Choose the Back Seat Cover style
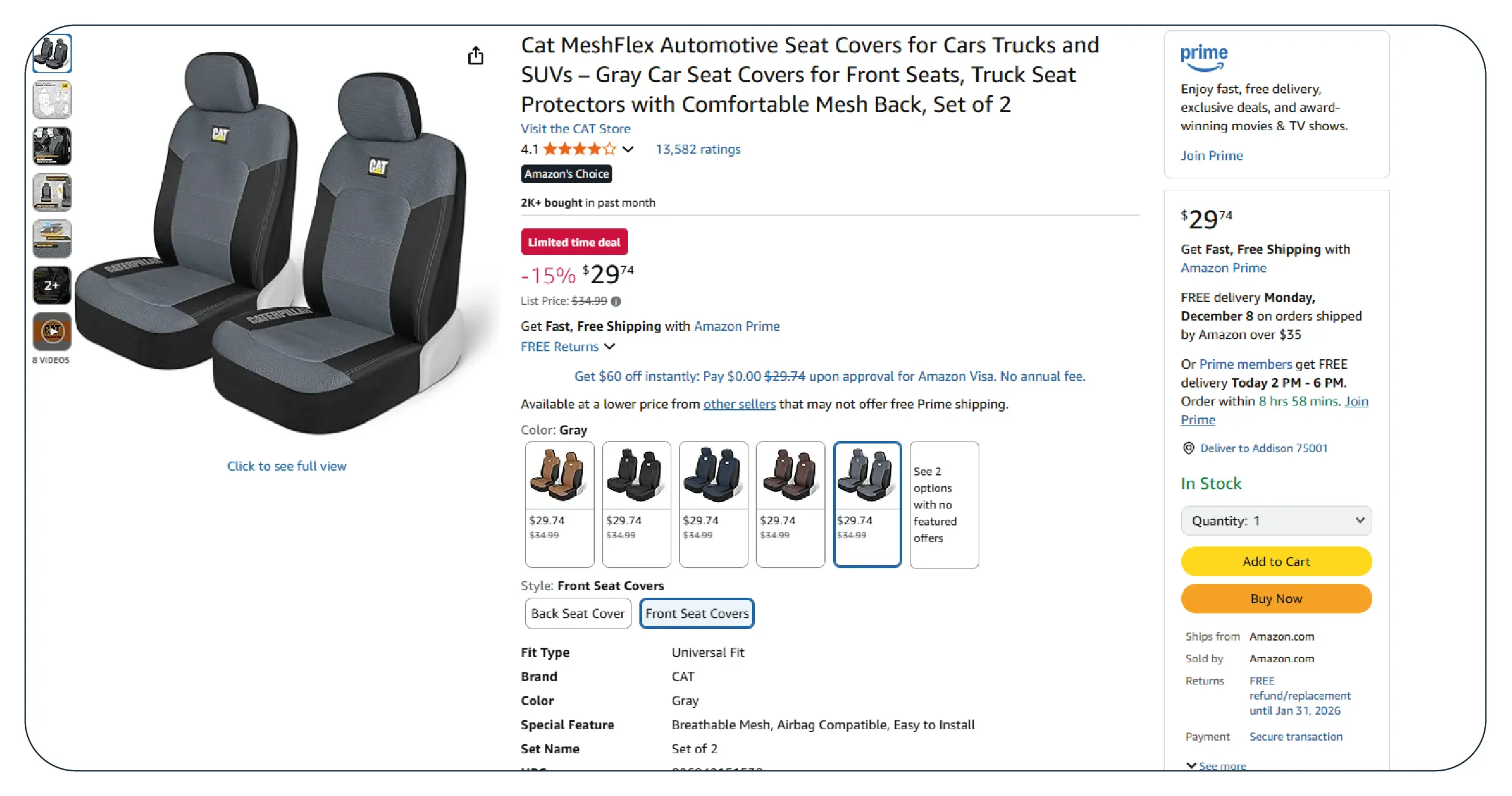1512x796 pixels. coord(577,613)
